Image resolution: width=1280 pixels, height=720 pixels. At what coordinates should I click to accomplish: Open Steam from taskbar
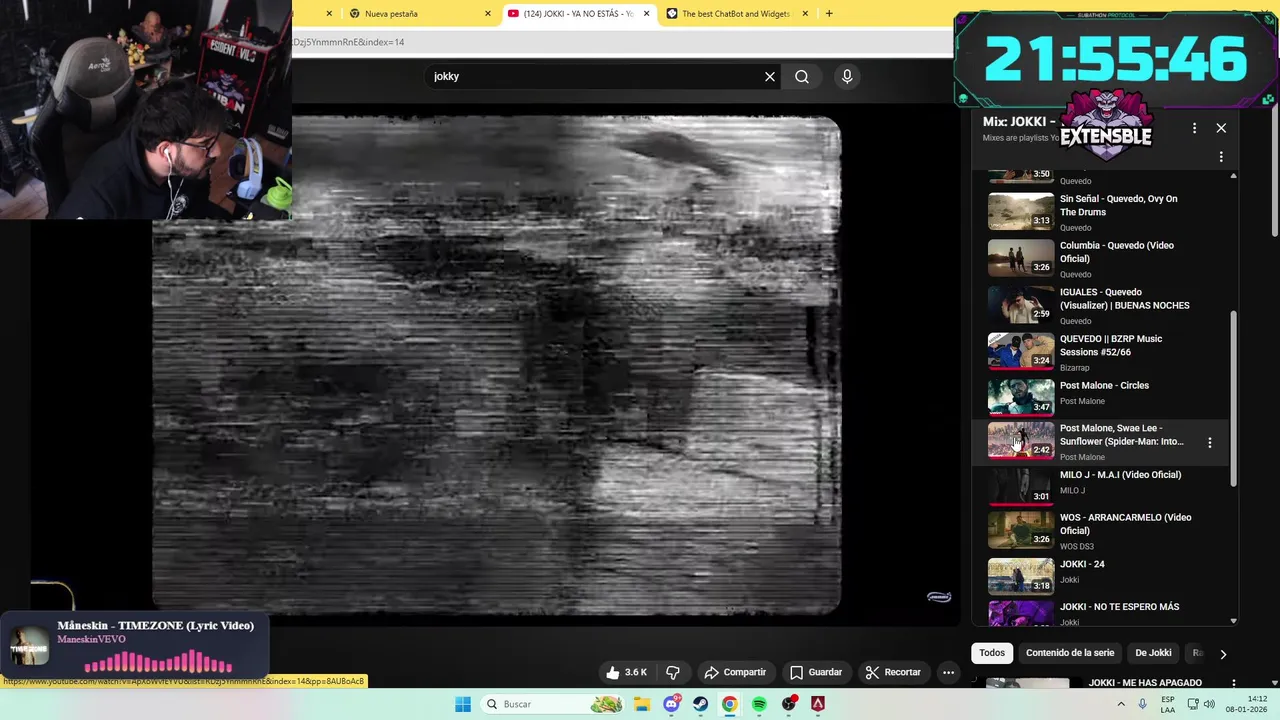pyautogui.click(x=700, y=704)
